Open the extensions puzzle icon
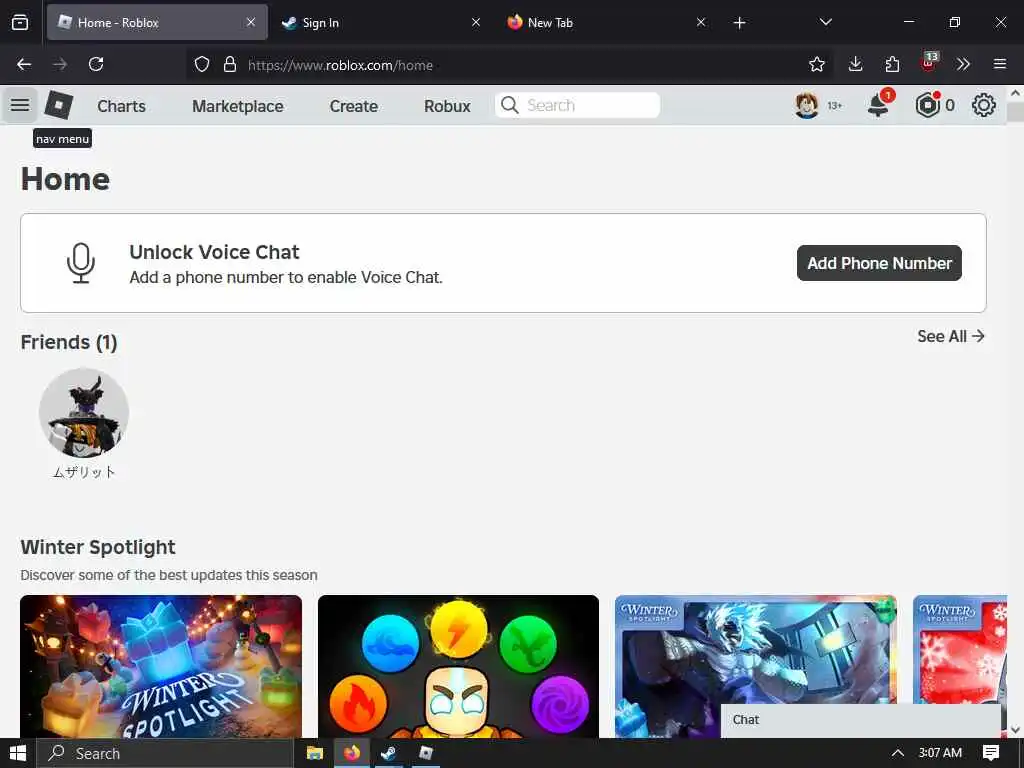 [x=892, y=64]
